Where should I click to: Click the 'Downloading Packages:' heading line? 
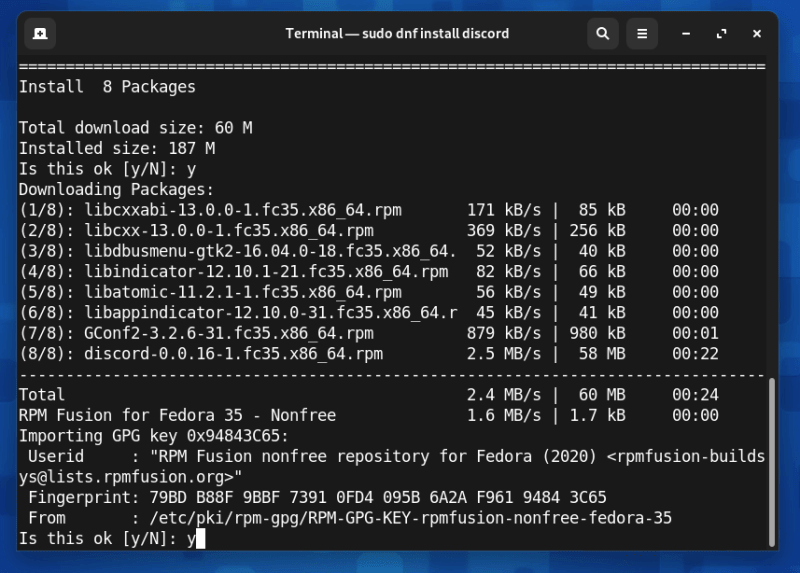pyautogui.click(x=116, y=189)
